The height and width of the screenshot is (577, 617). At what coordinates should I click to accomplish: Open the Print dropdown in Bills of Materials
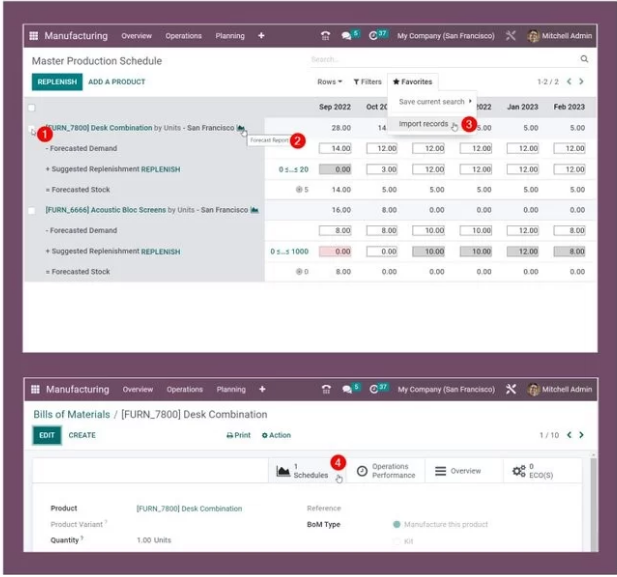(238, 435)
